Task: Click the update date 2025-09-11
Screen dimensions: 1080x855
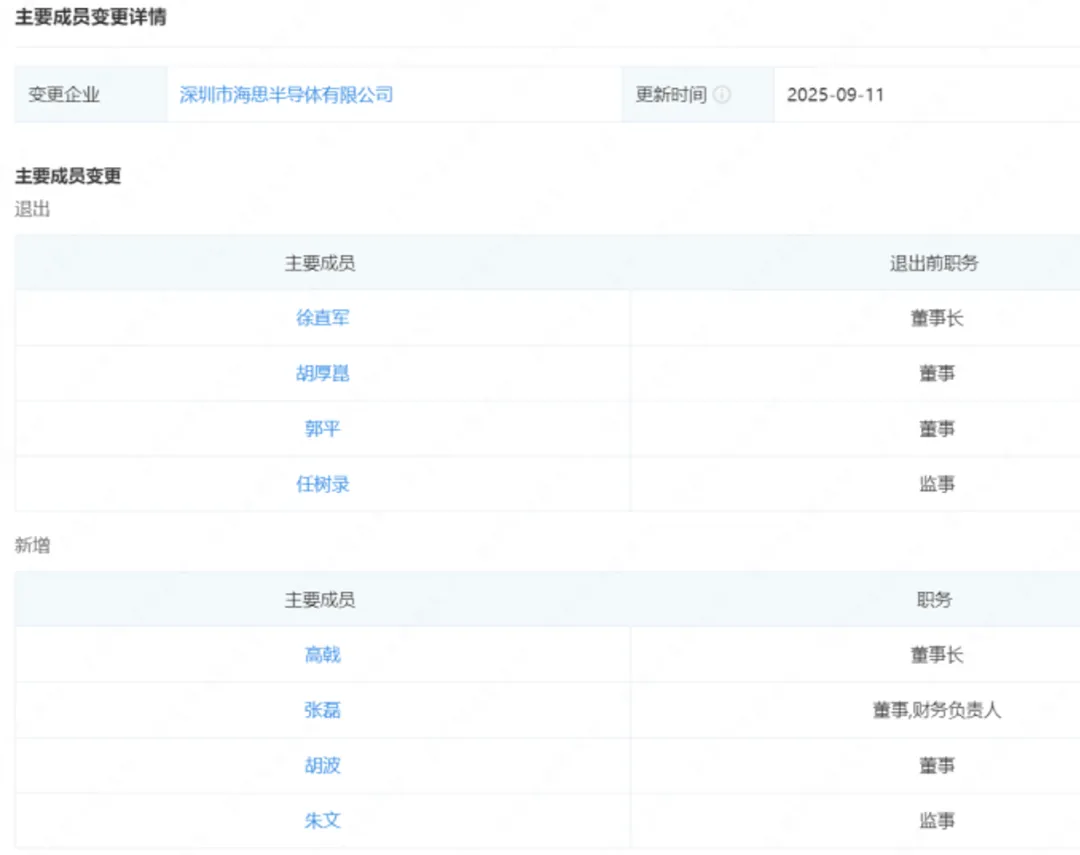Action: tap(835, 95)
